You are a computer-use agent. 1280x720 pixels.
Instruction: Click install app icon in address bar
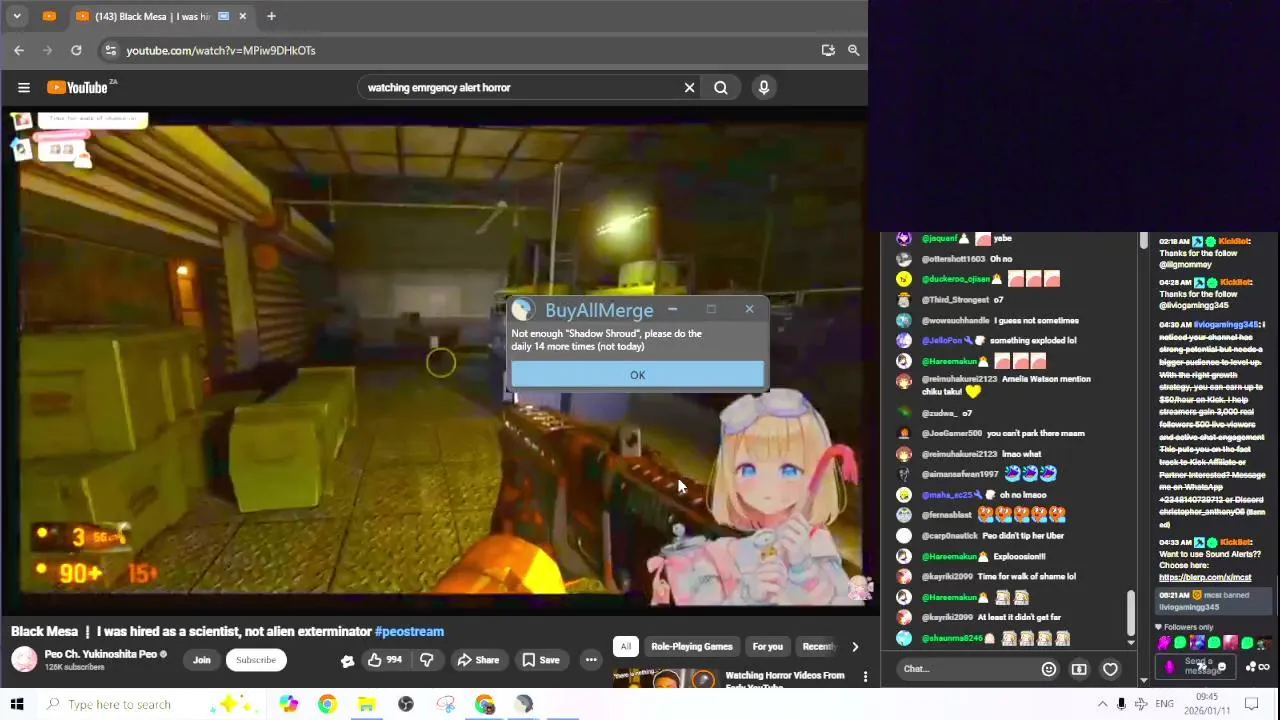click(828, 50)
